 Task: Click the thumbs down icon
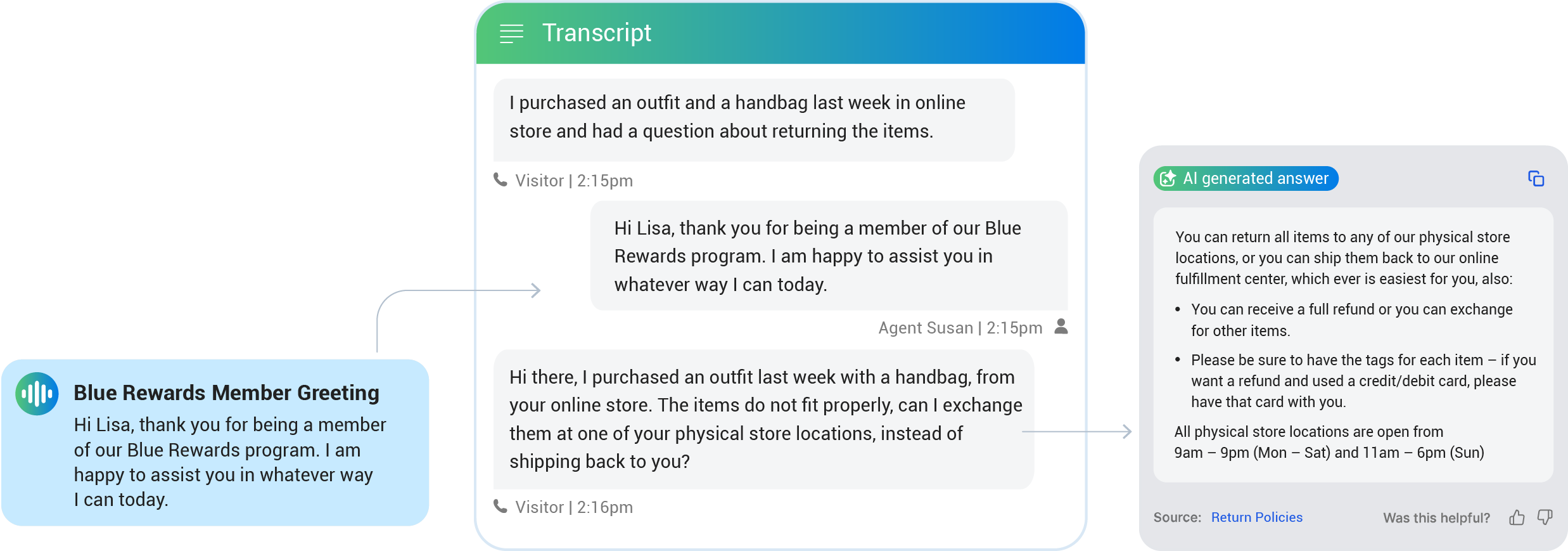tap(1545, 518)
